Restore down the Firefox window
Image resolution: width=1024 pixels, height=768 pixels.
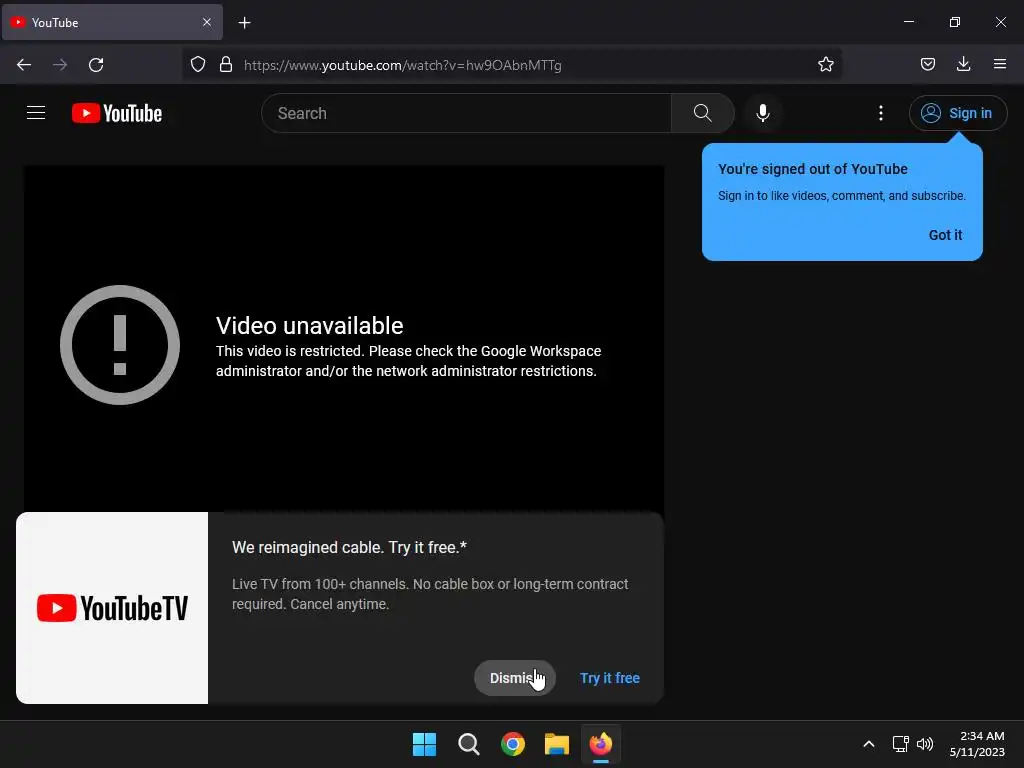[x=955, y=22]
